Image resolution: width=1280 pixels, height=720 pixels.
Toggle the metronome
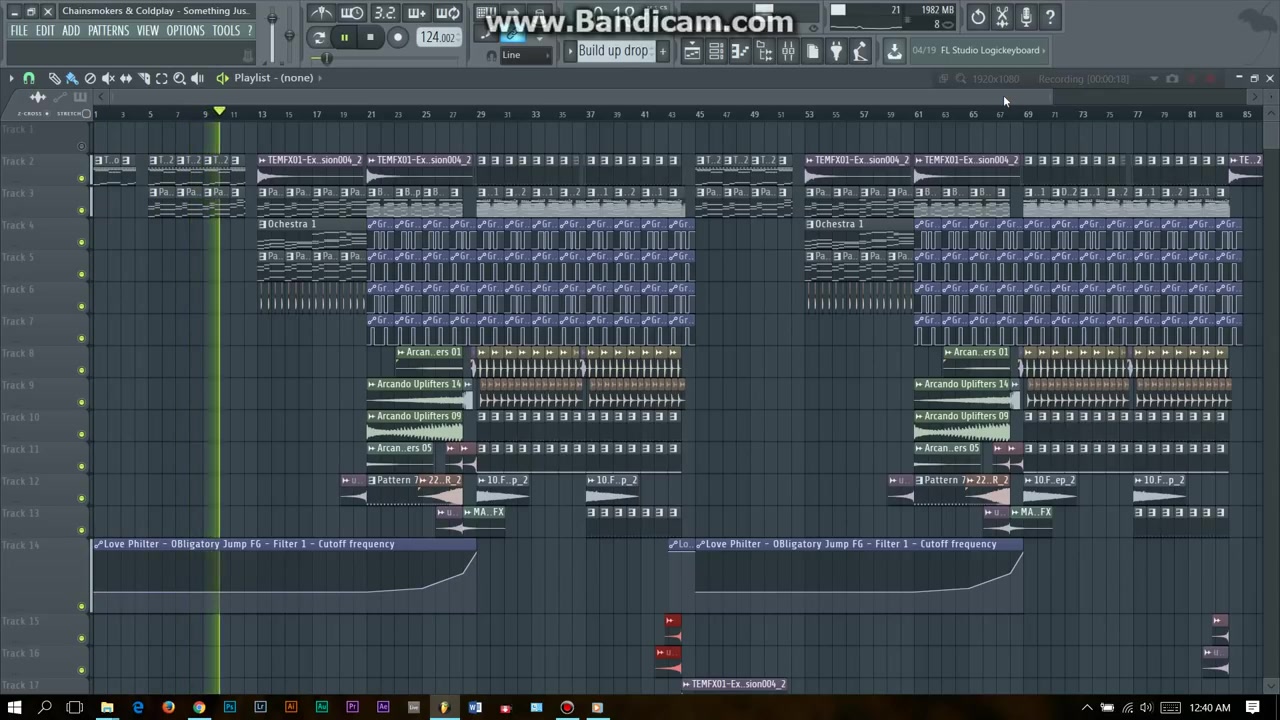[x=321, y=13]
